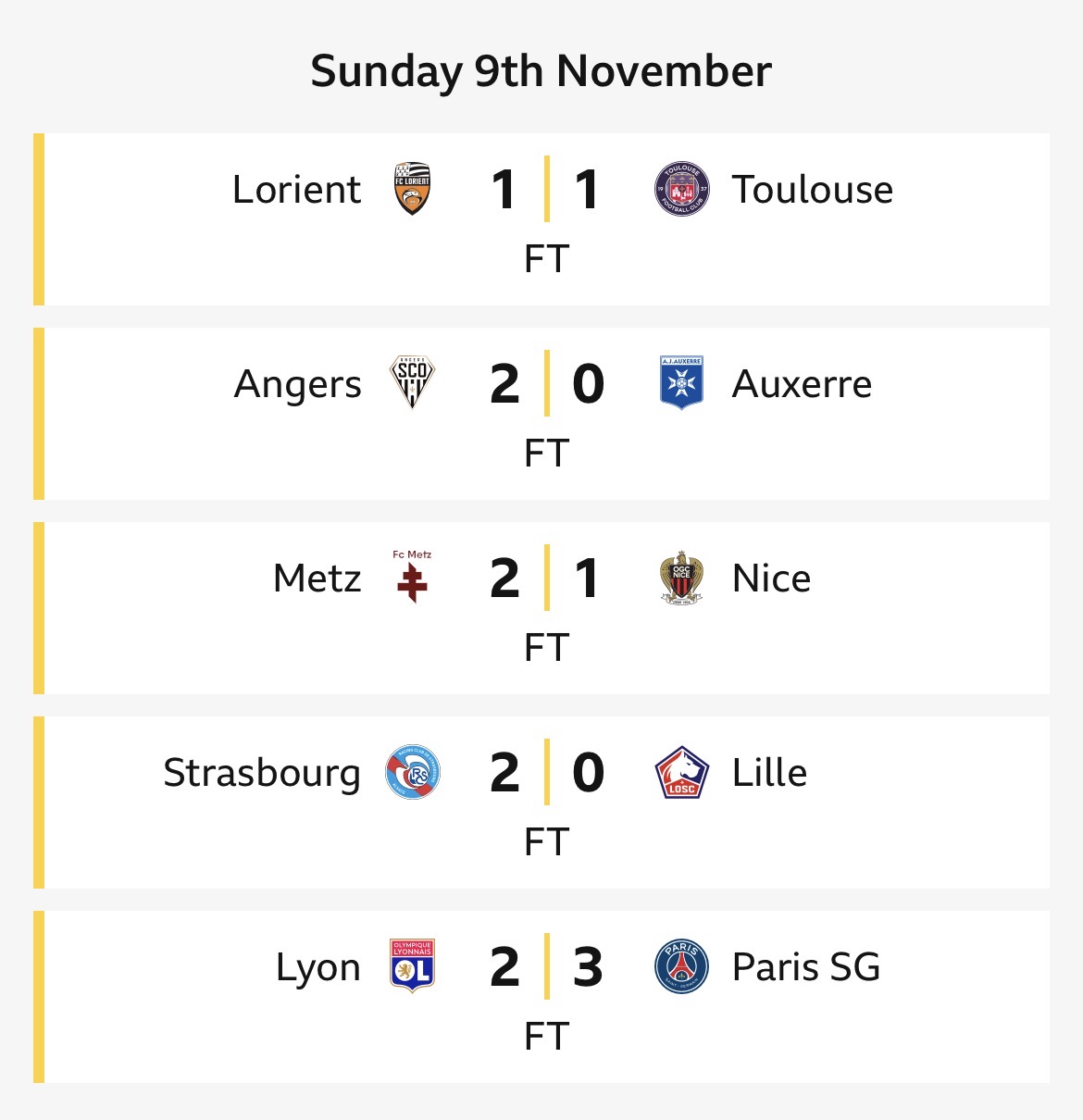
Task: Tap the FC Metz cross logo
Action: coord(412,578)
